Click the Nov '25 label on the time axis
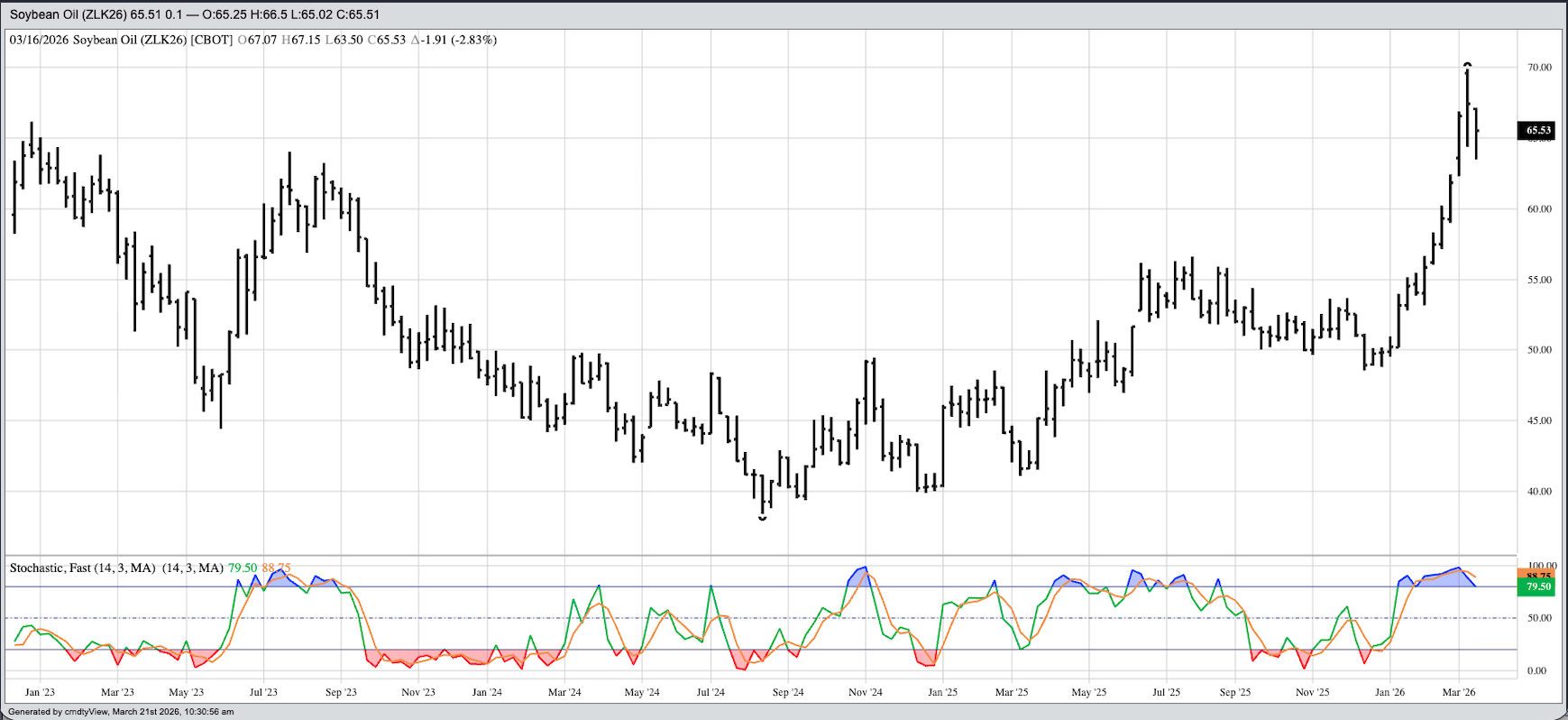The width and height of the screenshot is (1568, 720). 1312,692
